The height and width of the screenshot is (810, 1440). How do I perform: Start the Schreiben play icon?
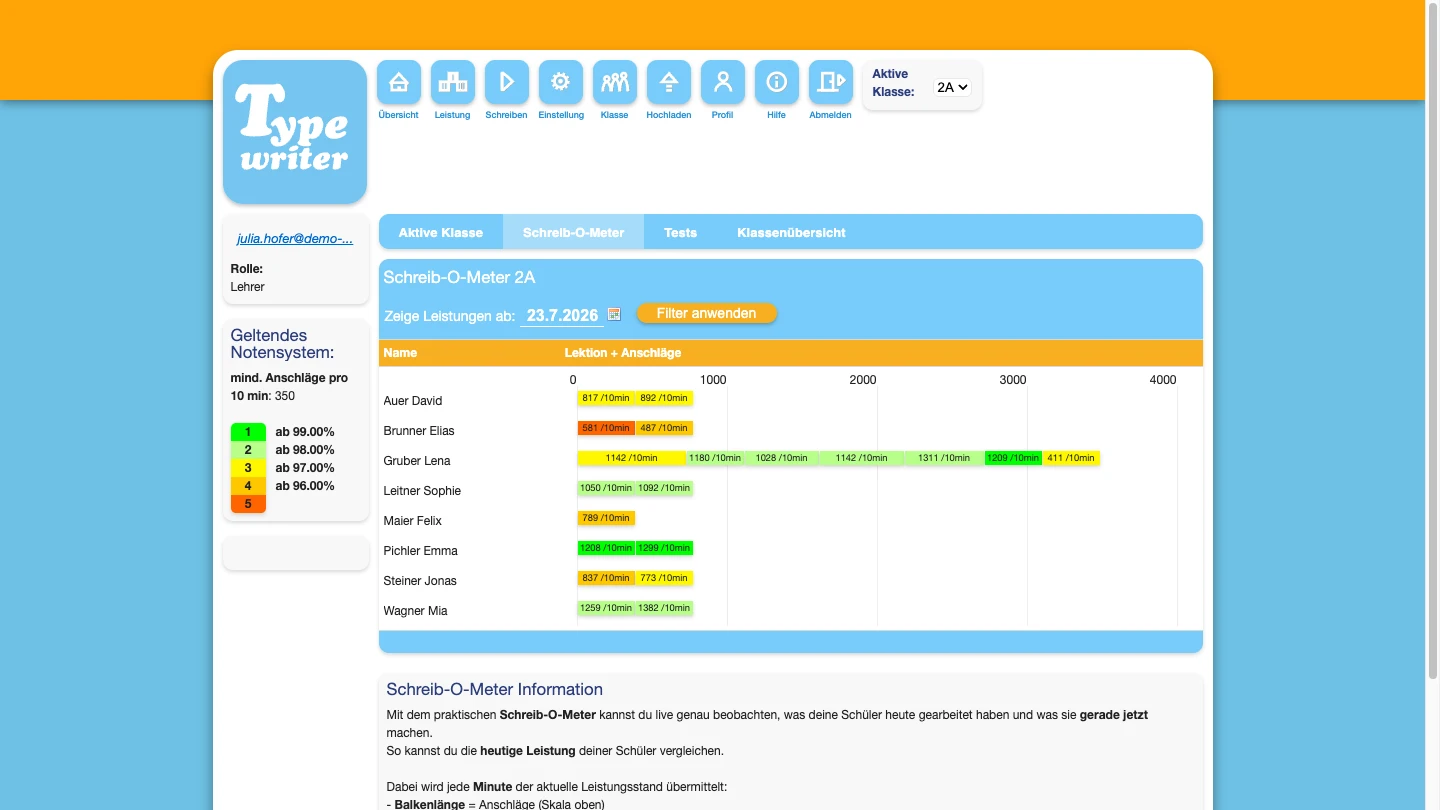pos(507,82)
